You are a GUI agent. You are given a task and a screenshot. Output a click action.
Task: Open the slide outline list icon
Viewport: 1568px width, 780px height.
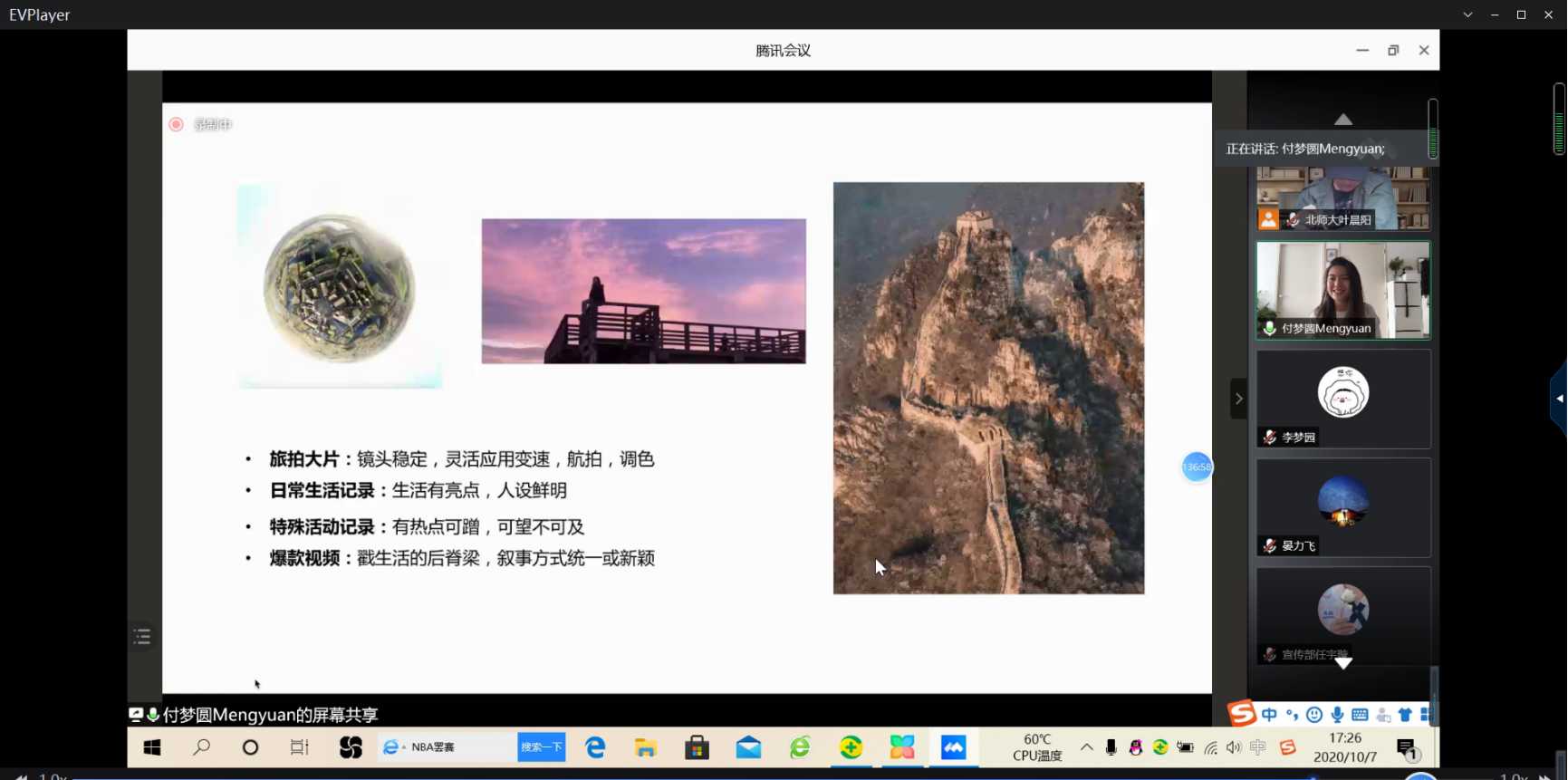(x=142, y=637)
